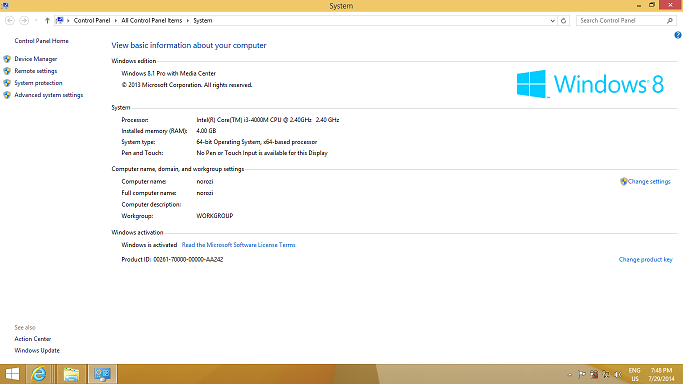Select the Product ID text
The height and width of the screenshot is (384, 683).
click(172, 259)
